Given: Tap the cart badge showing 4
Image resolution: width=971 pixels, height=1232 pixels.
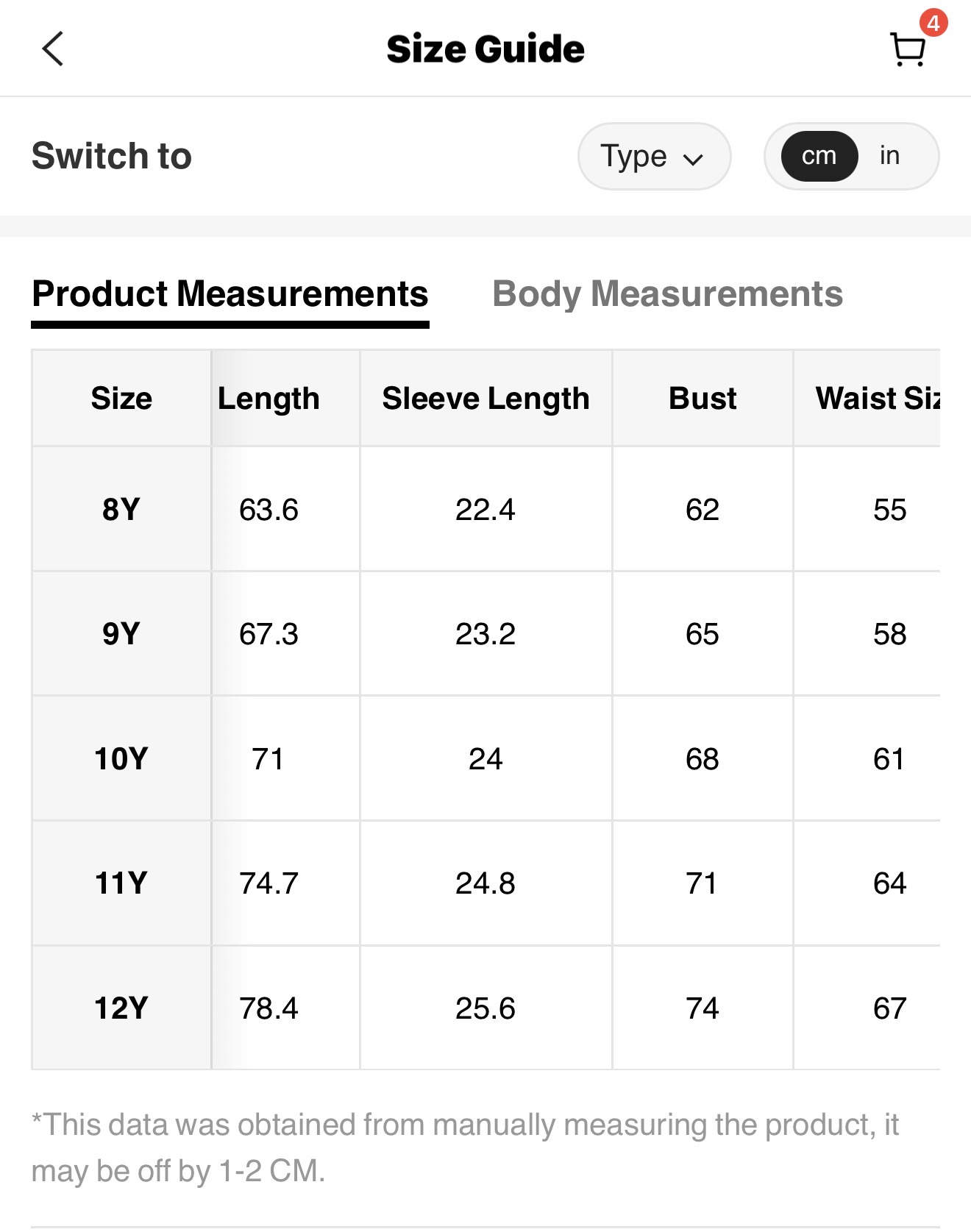Looking at the screenshot, I should [933, 23].
